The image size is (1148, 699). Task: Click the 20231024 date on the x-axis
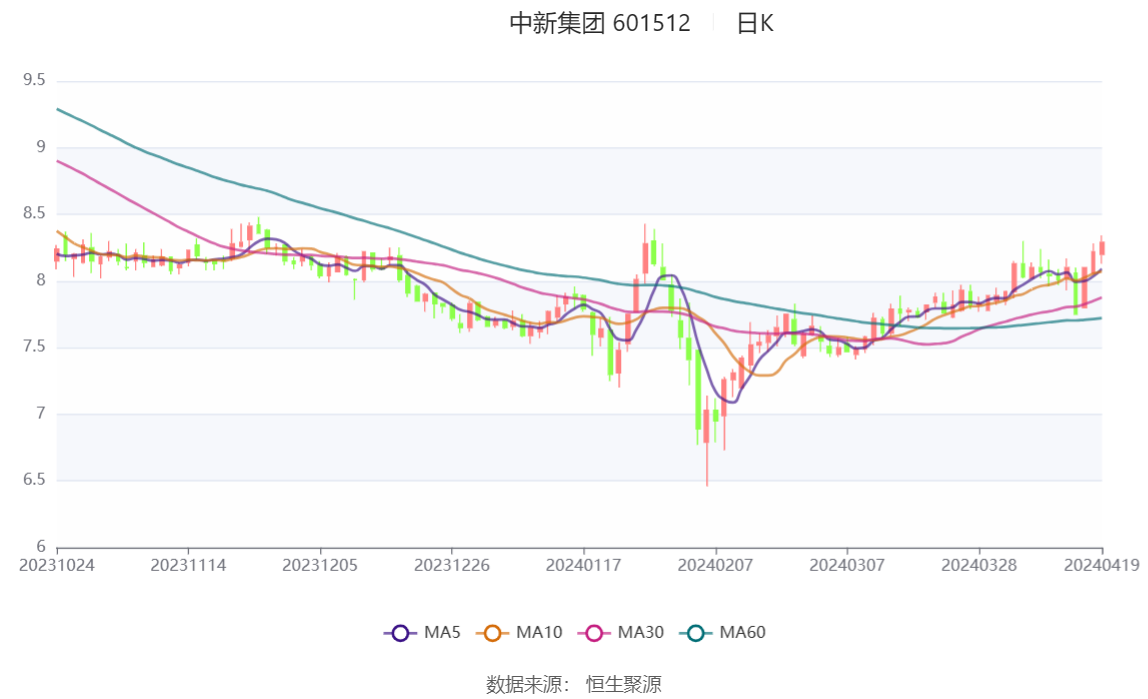(x=57, y=565)
